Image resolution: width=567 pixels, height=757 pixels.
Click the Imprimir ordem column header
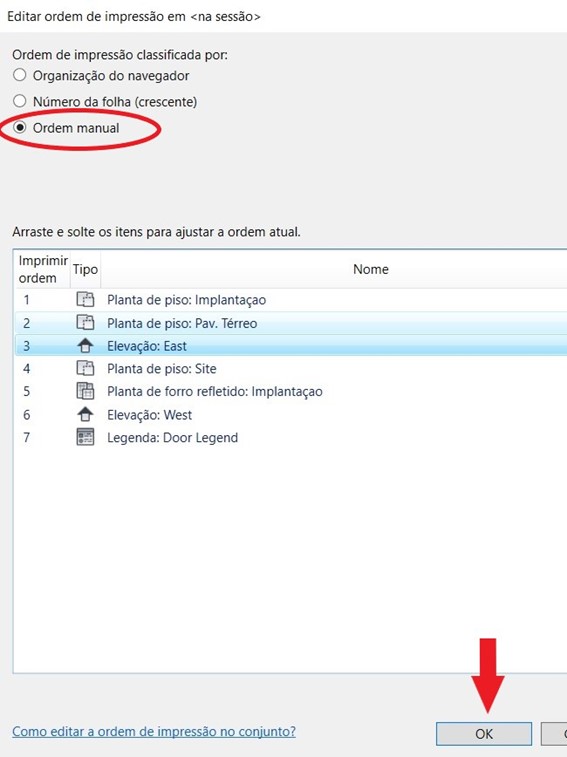pos(43,269)
